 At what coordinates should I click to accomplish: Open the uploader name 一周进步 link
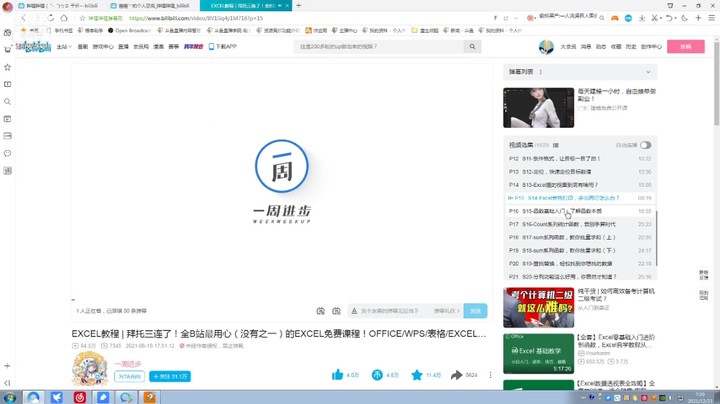tap(128, 364)
